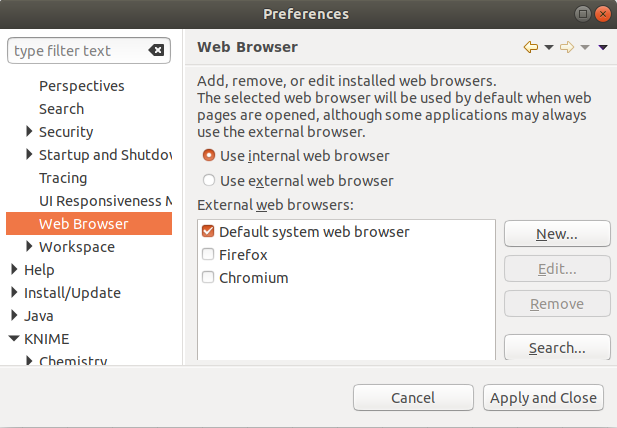The width and height of the screenshot is (617, 428).
Task: Expand the Security tree node
Action: click(x=29, y=131)
